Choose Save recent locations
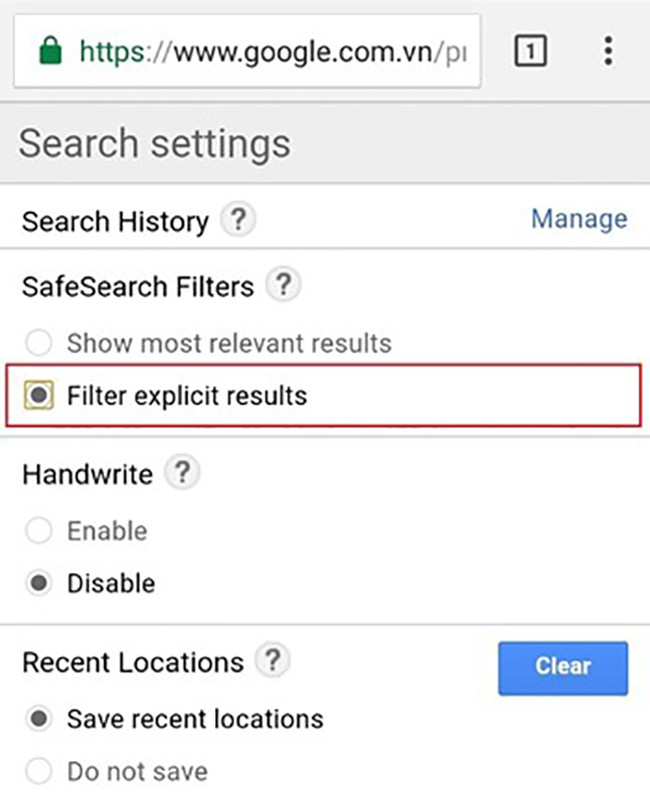Image resolution: width=650 pixels, height=806 pixels. (39, 718)
